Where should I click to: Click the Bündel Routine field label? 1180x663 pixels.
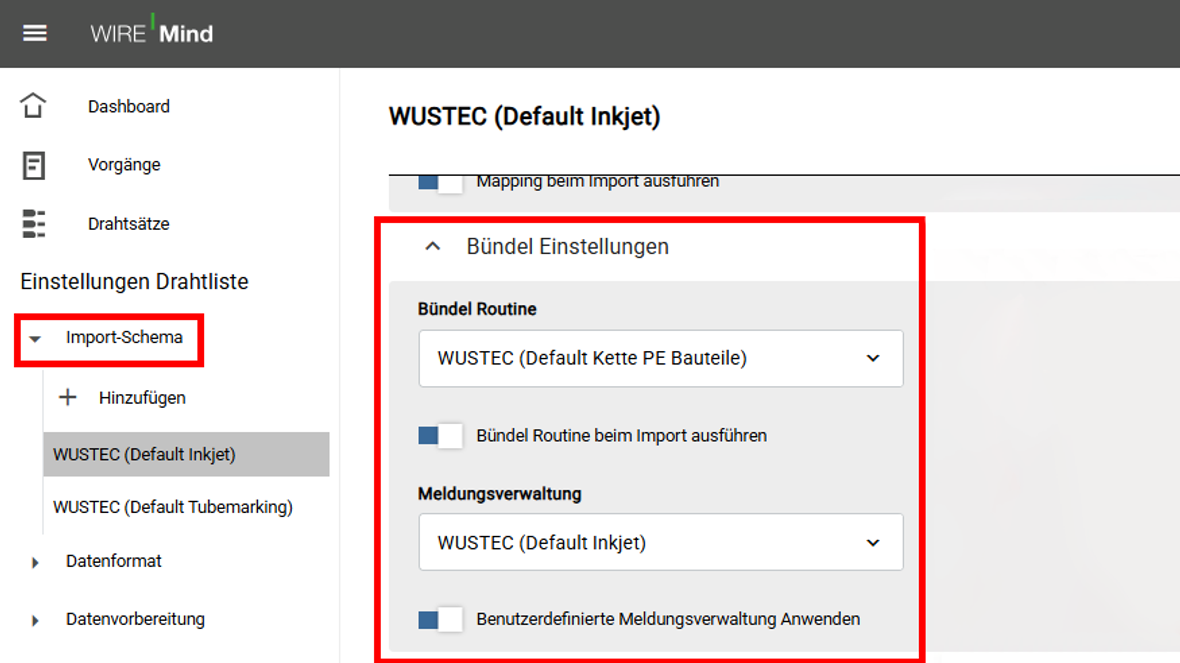477,309
